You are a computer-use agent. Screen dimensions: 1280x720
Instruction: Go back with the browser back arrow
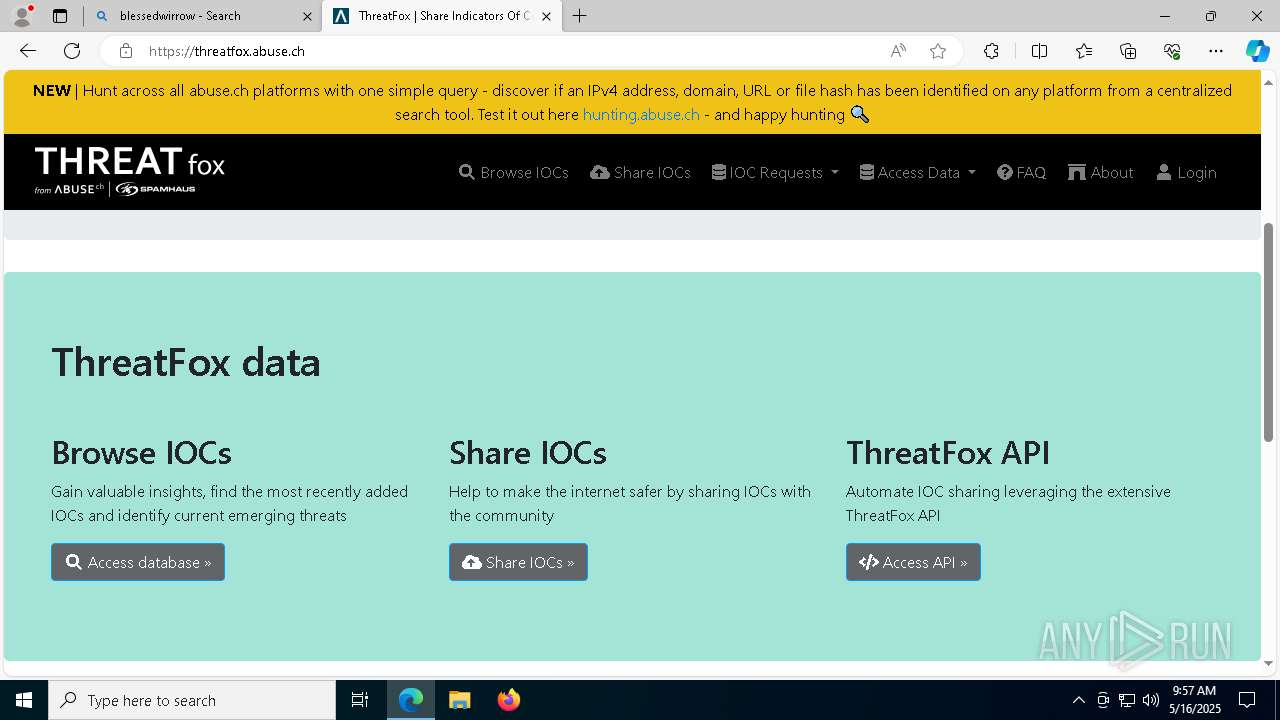coord(28,51)
